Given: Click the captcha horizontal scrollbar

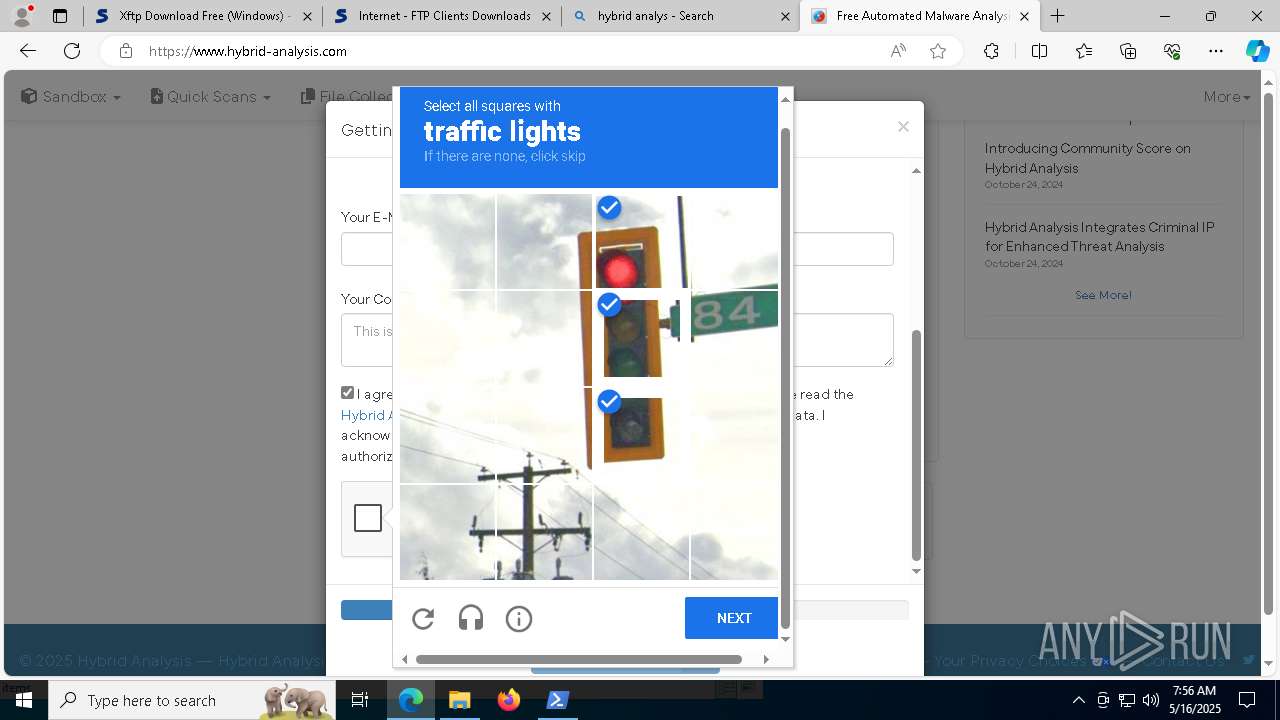Looking at the screenshot, I should point(579,659).
